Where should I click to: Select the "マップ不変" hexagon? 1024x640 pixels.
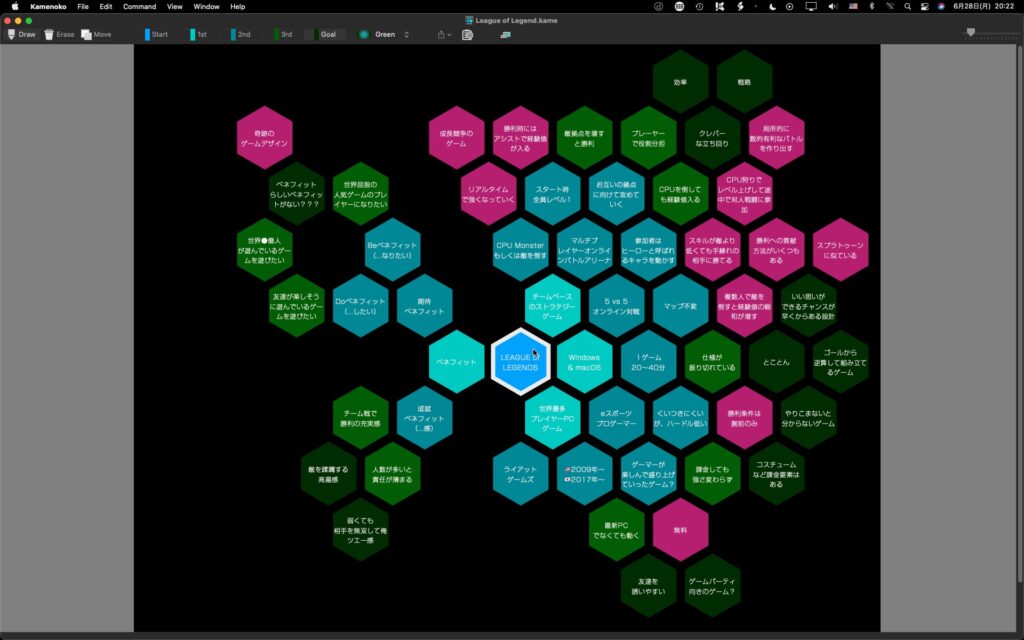click(680, 306)
